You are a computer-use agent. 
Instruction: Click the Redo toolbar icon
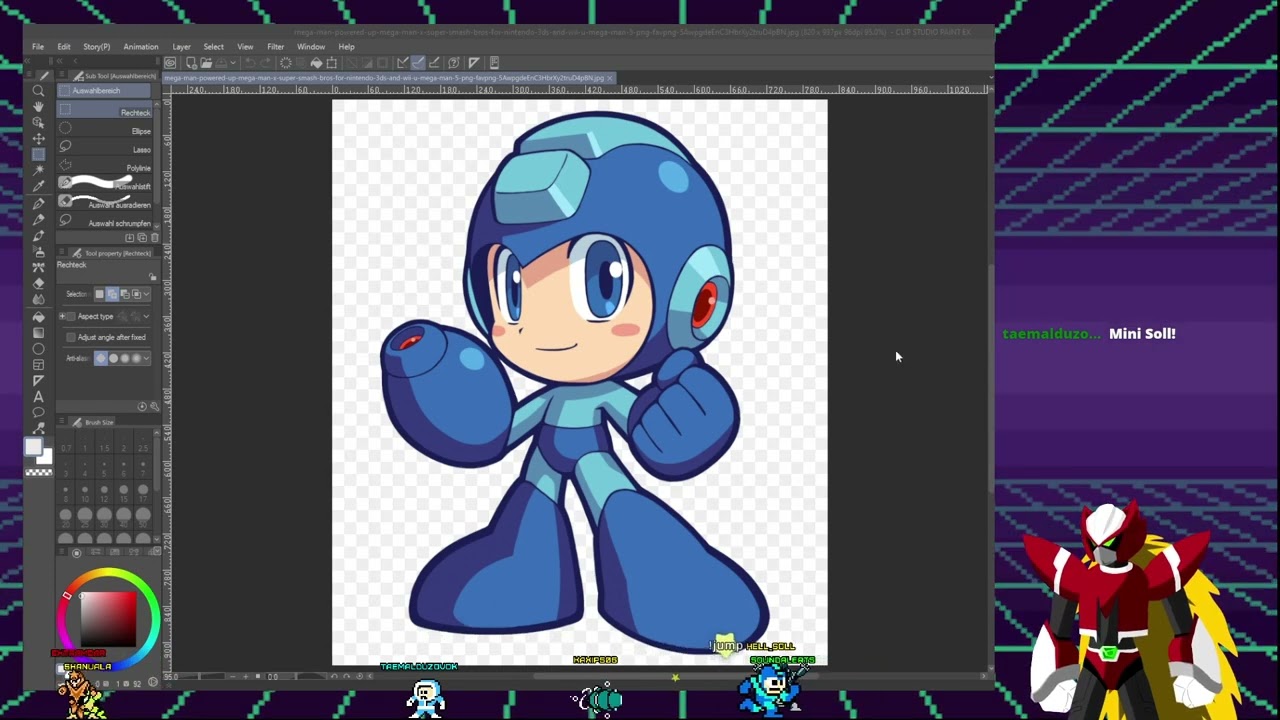266,63
